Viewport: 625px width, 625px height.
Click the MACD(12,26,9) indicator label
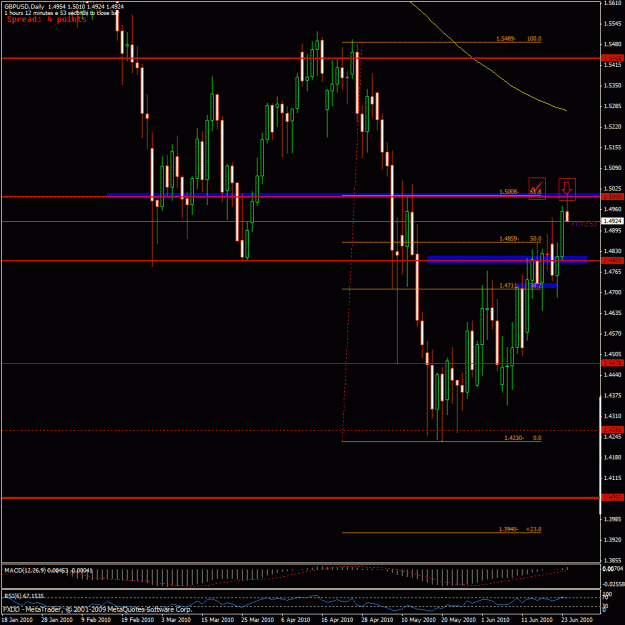[49, 571]
